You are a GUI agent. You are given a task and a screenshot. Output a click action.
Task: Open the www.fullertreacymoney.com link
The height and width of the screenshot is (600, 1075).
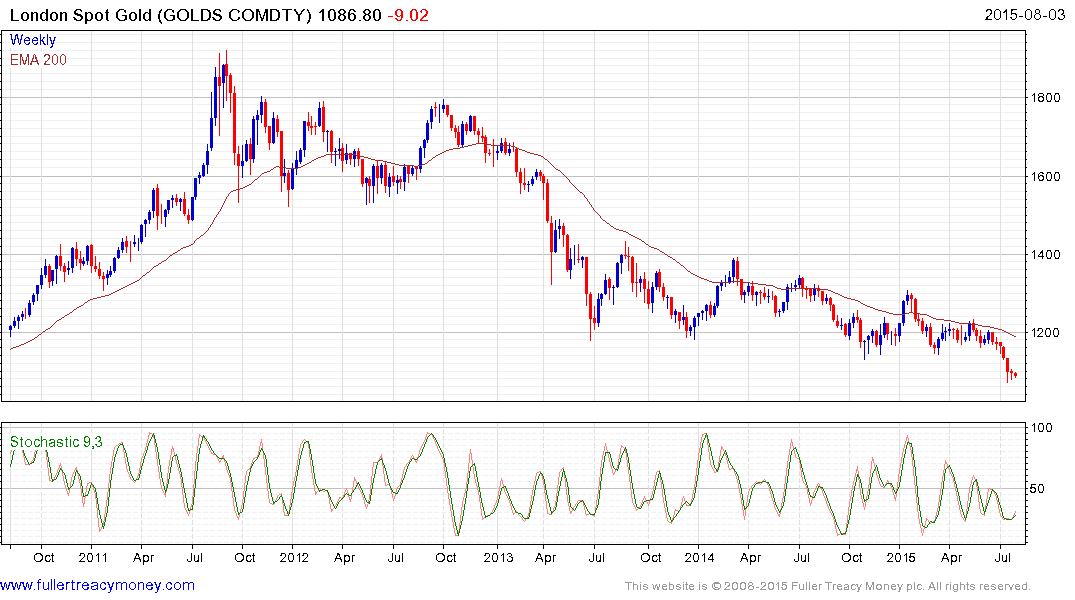tap(97, 585)
